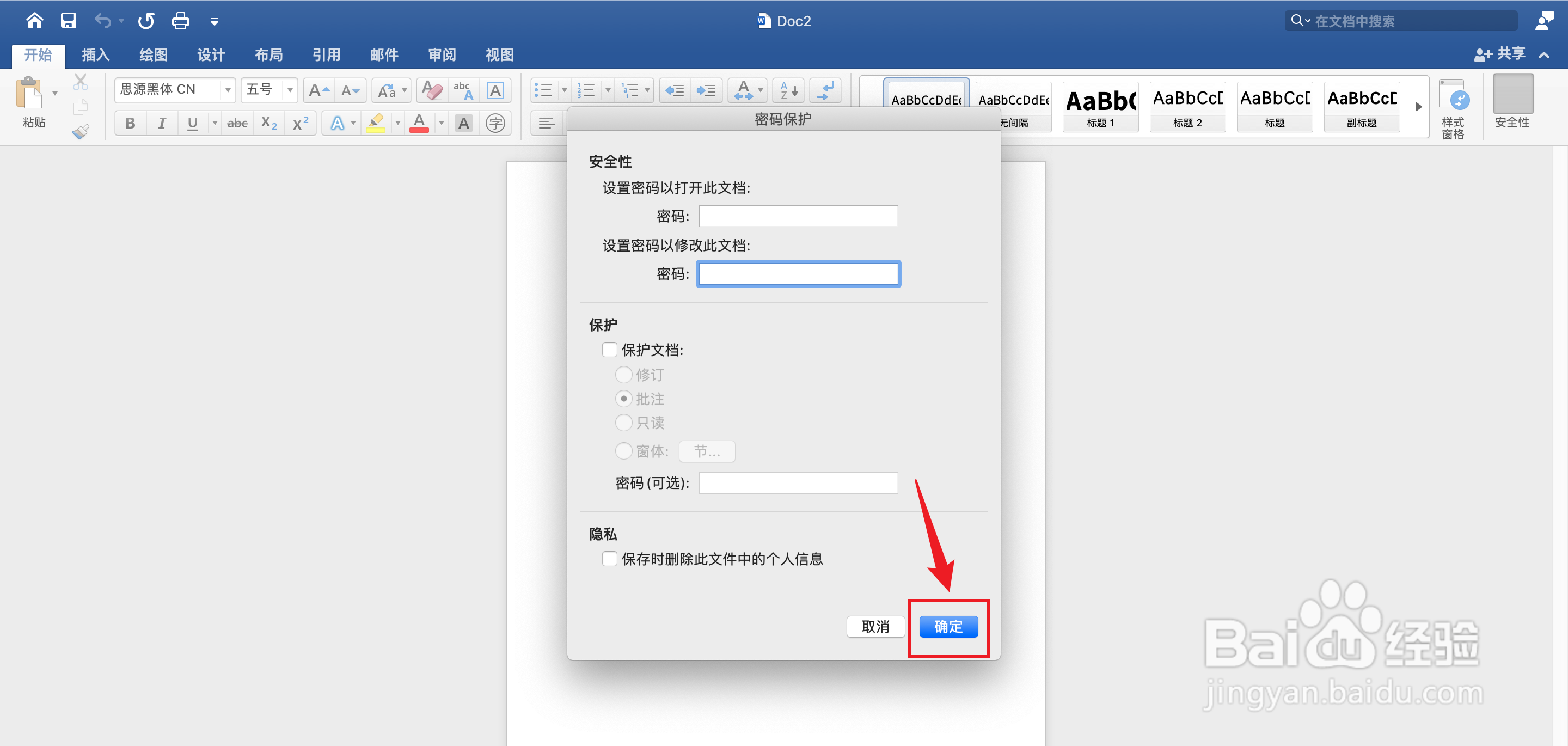Open the Styles Pane
This screenshot has height=746, width=1568.
coord(1454,109)
